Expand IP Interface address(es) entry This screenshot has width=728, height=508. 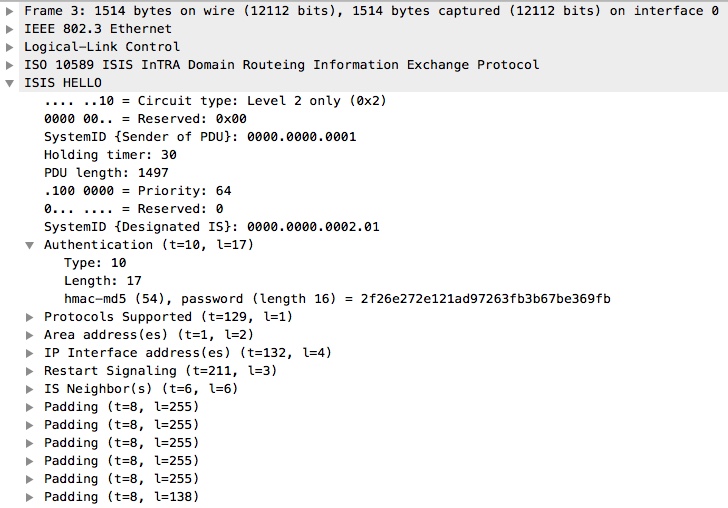30,353
